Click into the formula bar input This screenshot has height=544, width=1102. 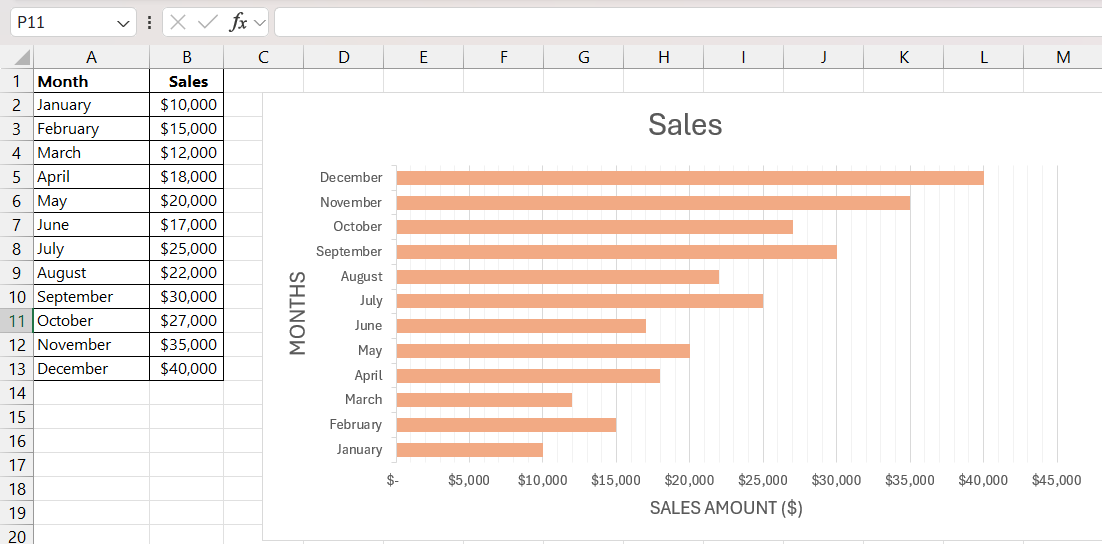click(687, 22)
